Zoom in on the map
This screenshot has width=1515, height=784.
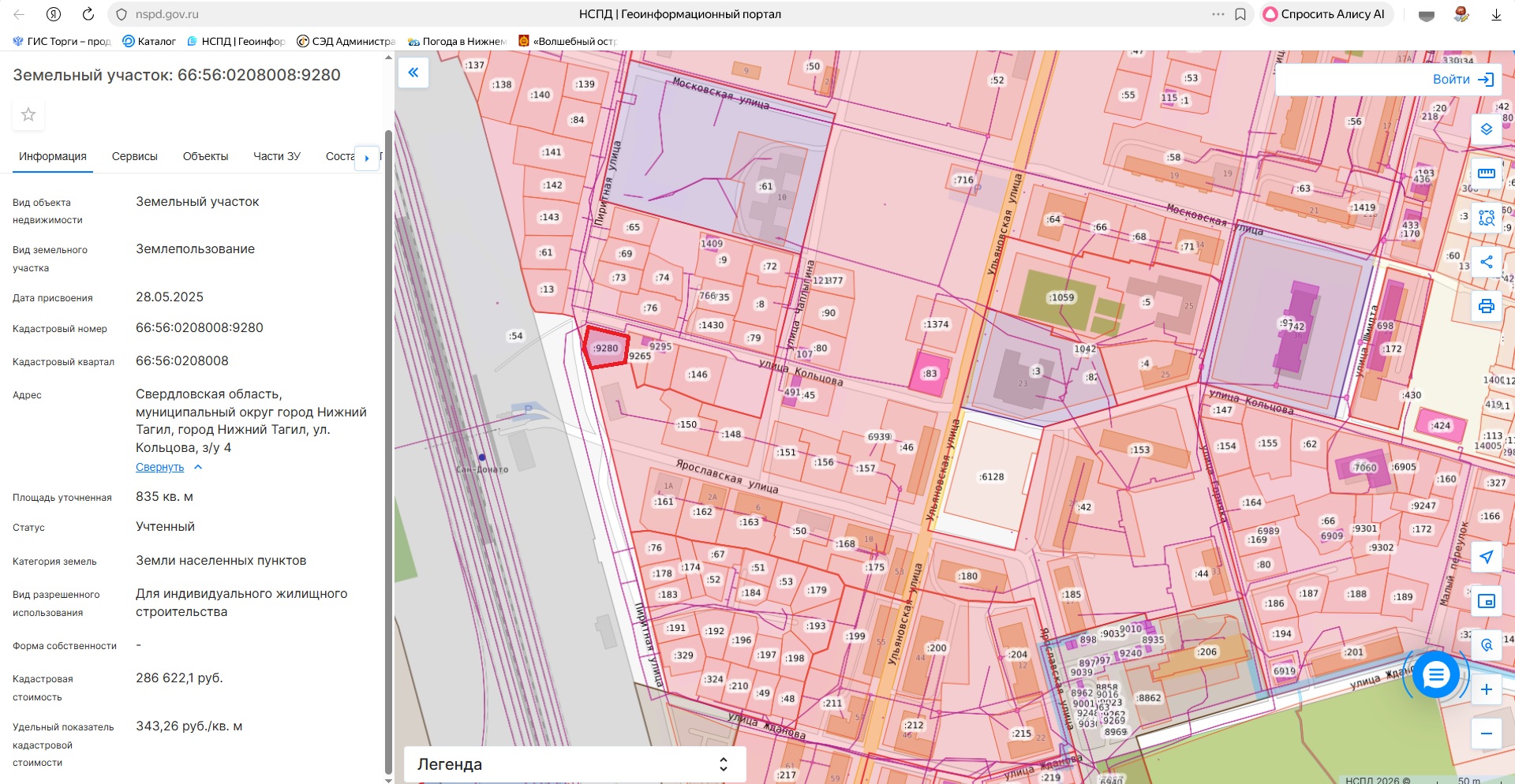coord(1486,689)
